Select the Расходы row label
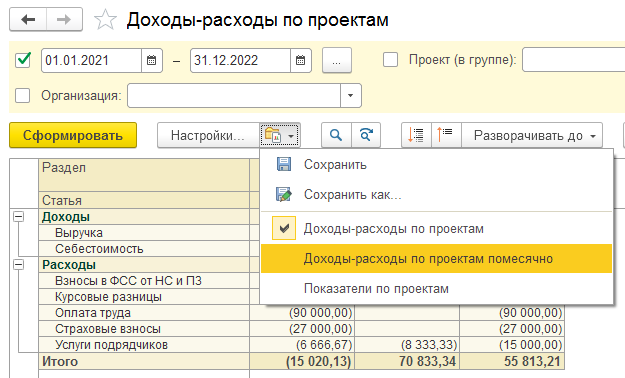 click(x=144, y=265)
